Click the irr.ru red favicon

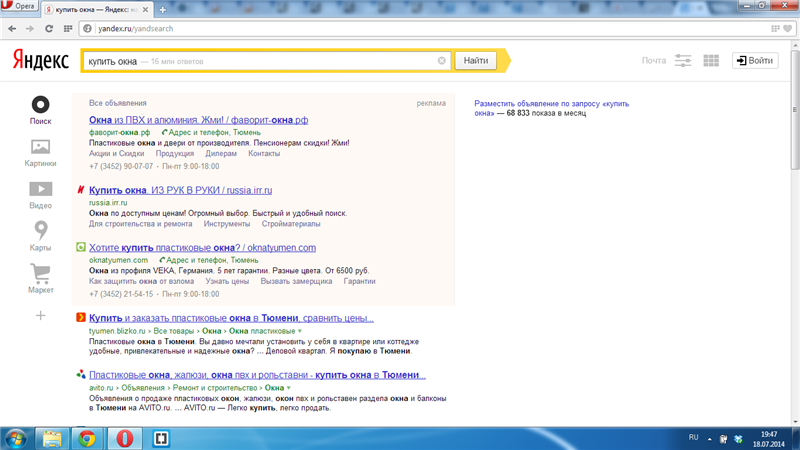(x=81, y=190)
